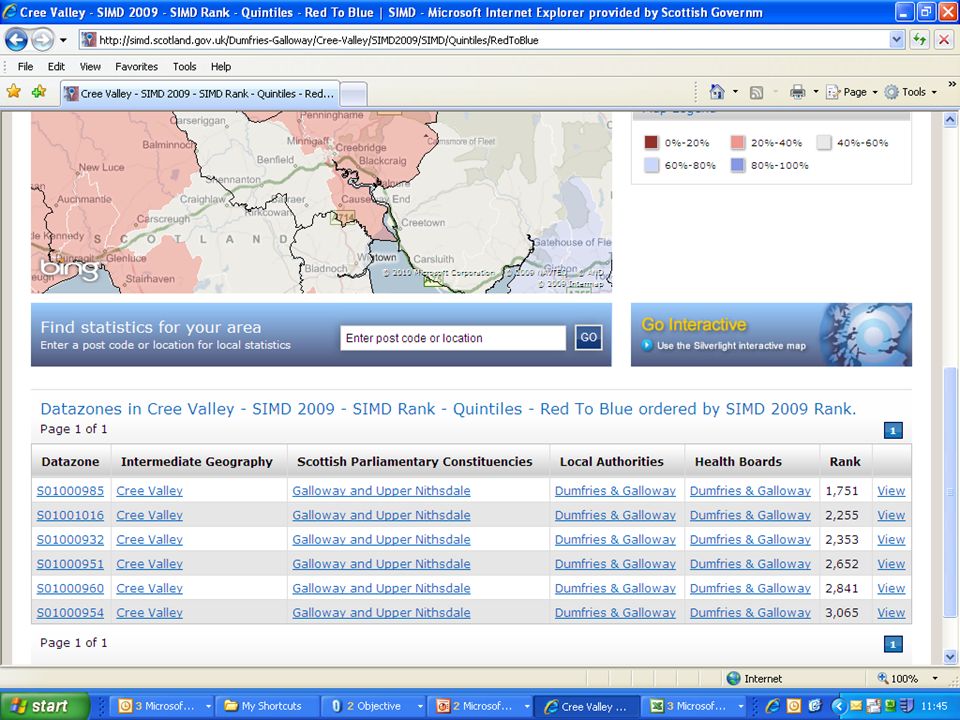The height and width of the screenshot is (720, 960).
Task: Click the page scrollbar up arrow
Action: pos(950,120)
